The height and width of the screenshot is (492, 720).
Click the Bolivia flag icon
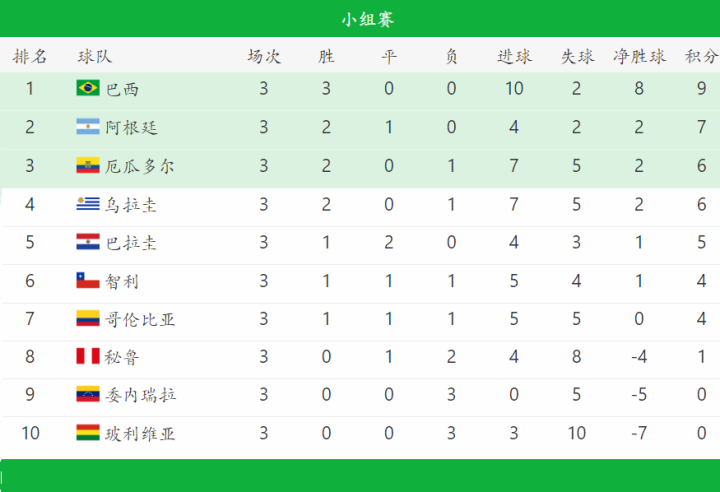[x=88, y=432]
